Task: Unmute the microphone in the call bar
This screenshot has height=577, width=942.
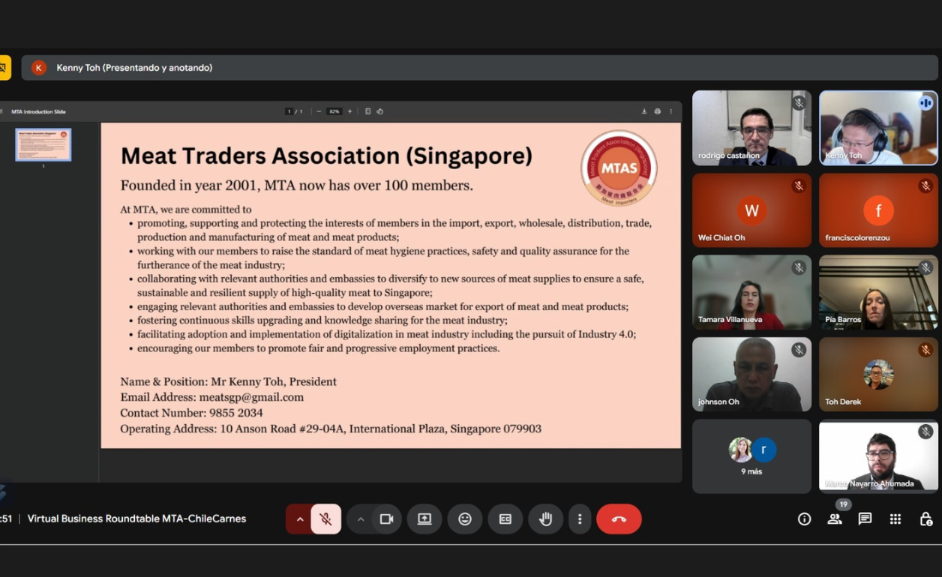Action: 326,519
